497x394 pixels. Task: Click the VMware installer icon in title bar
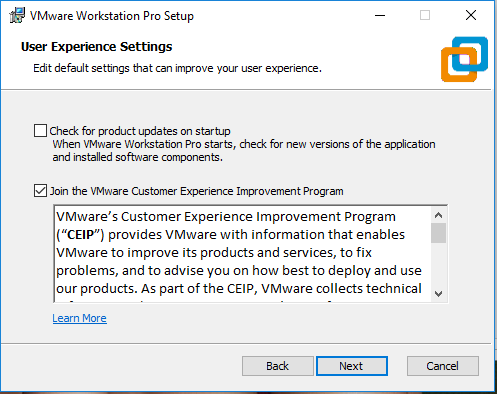coord(17,15)
